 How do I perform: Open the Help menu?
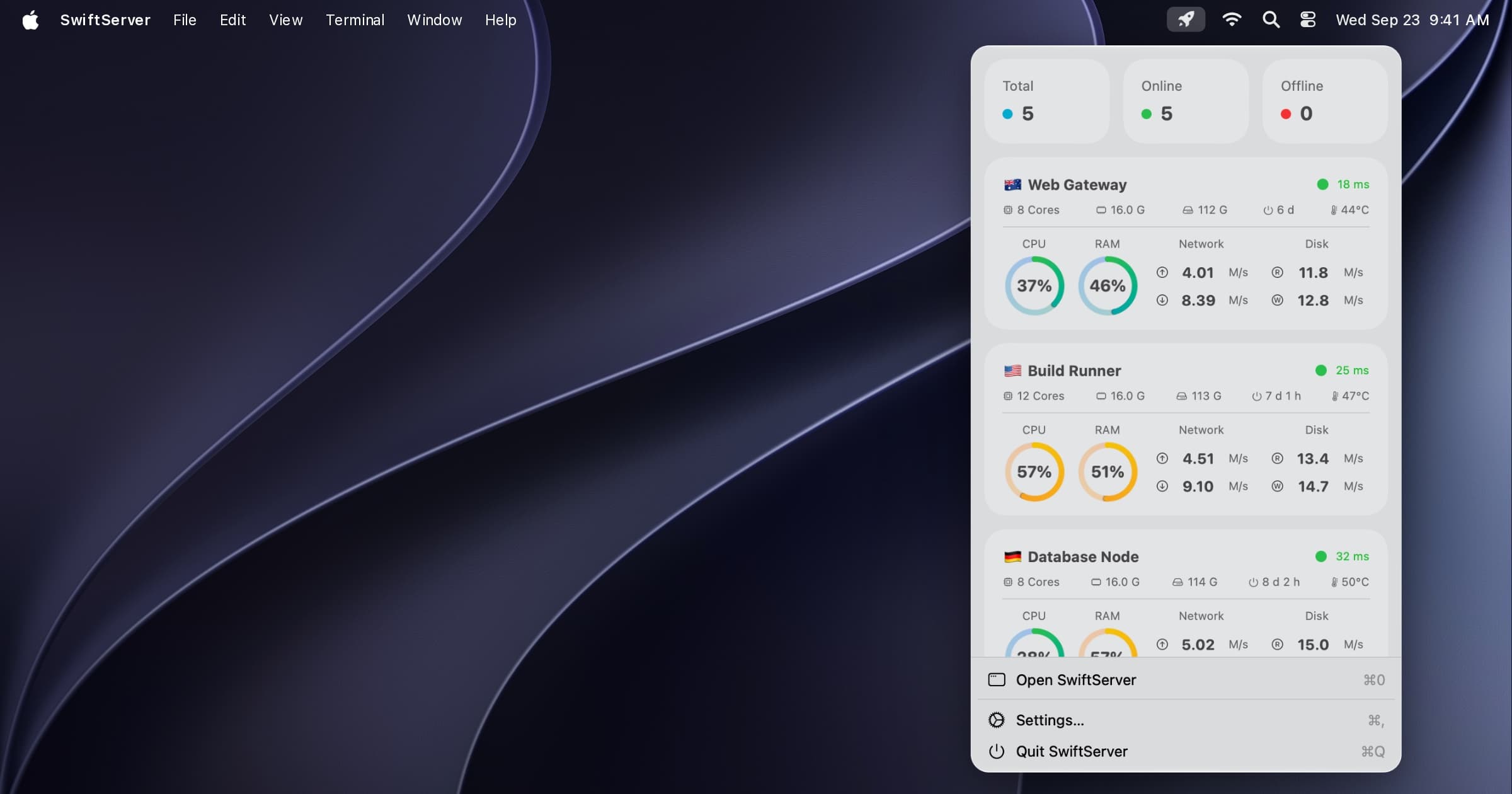[x=500, y=20]
